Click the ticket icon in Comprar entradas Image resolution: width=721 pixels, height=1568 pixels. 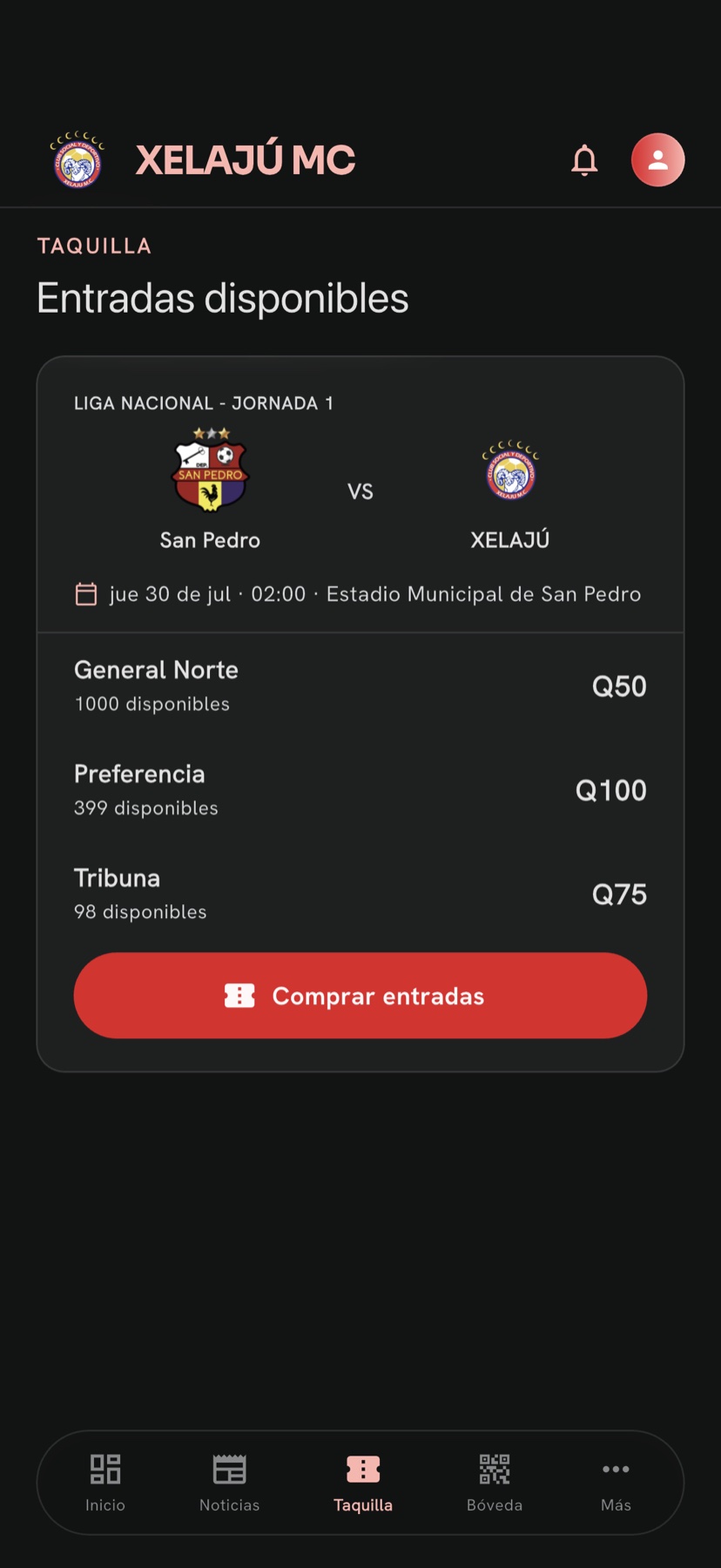click(x=239, y=996)
